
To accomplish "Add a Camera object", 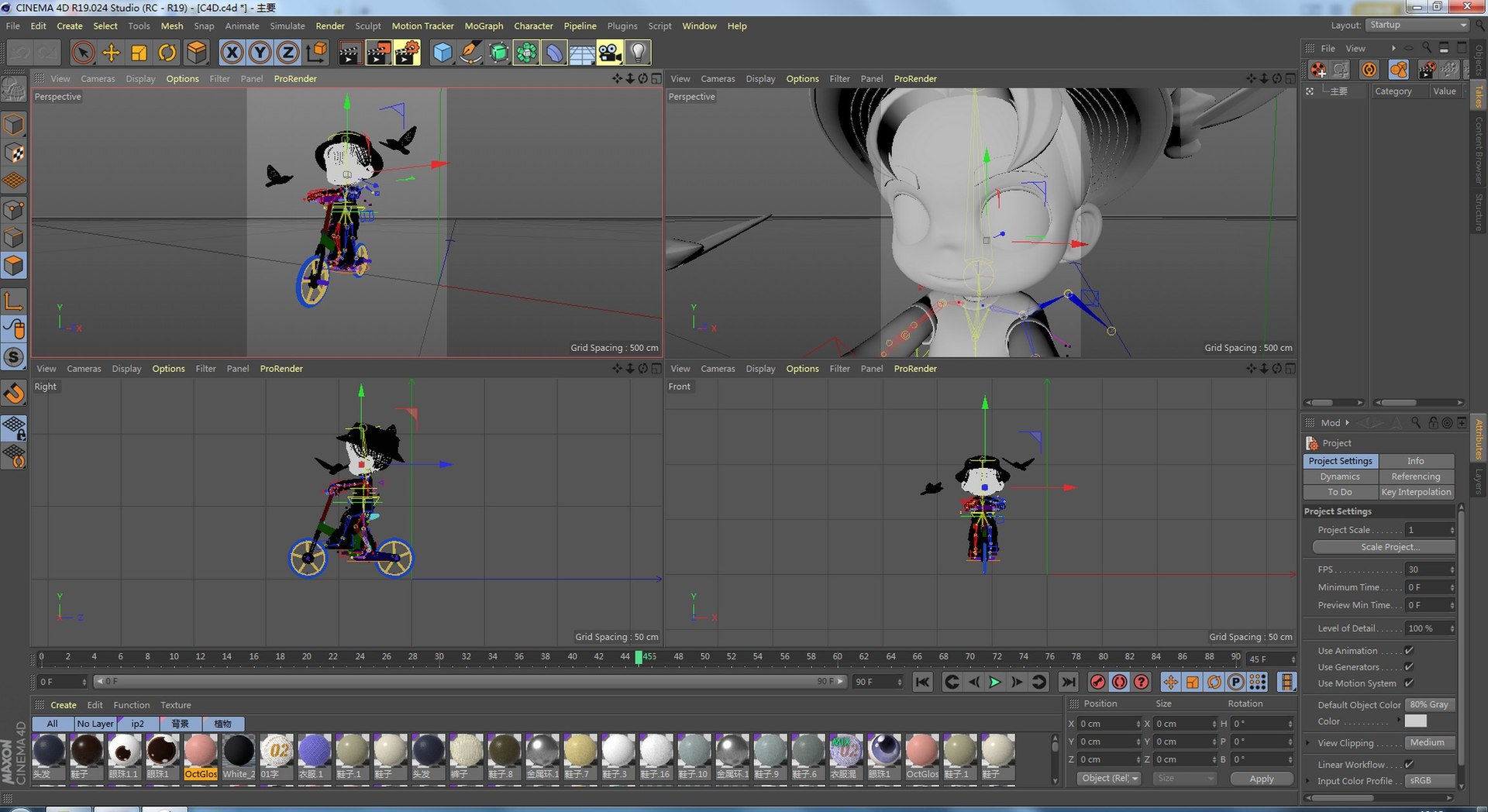I will (x=610, y=53).
